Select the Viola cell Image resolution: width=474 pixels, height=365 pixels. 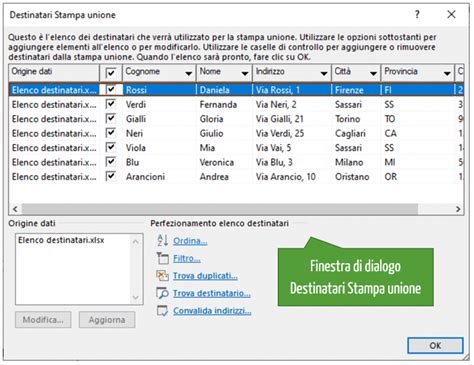pyautogui.click(x=159, y=148)
